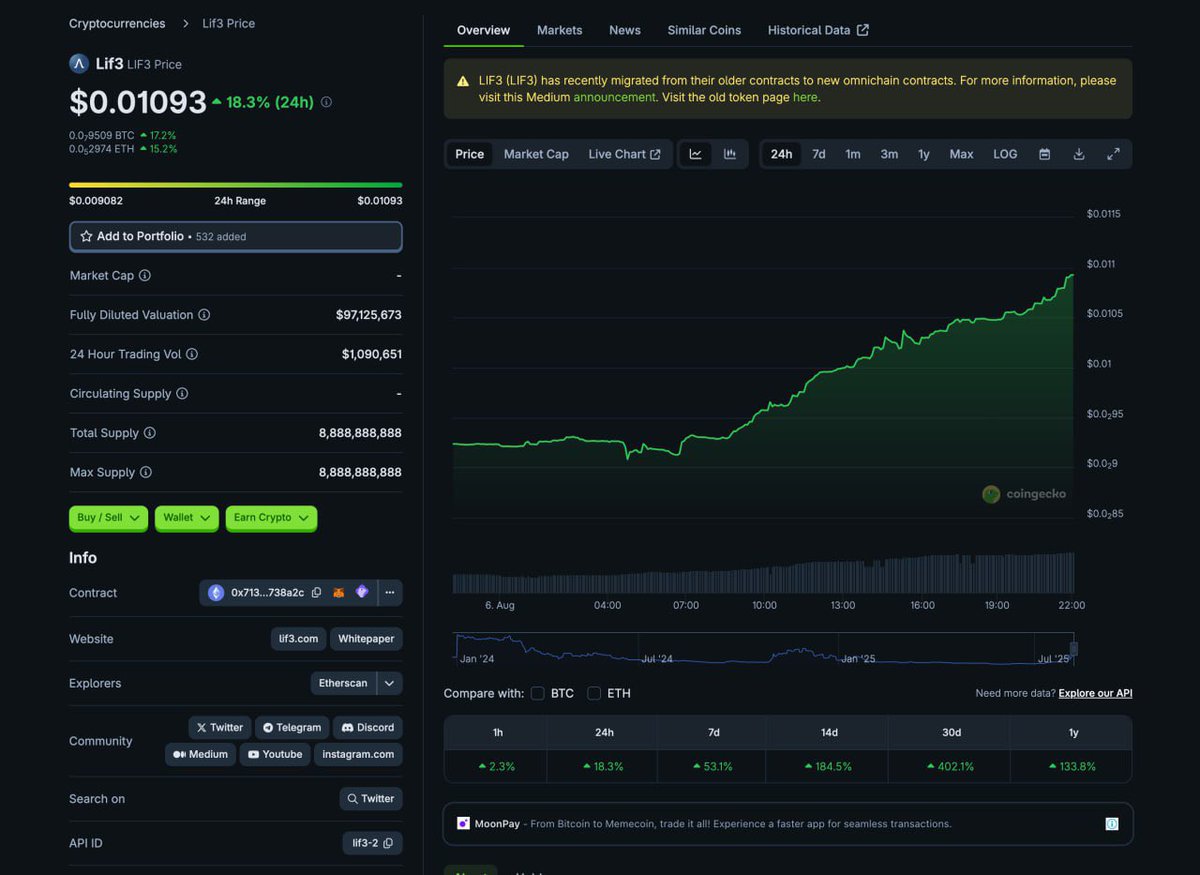Click the Lif3 coin logo icon

[79, 63]
